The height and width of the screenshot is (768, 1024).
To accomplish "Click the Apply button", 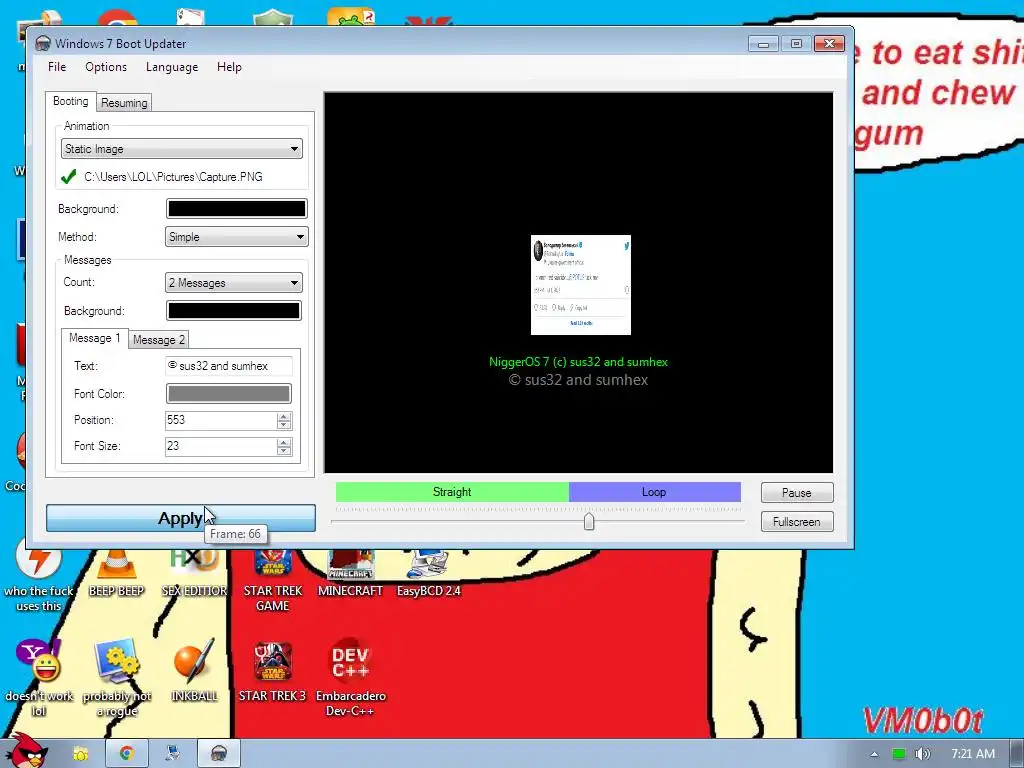I will coord(181,518).
